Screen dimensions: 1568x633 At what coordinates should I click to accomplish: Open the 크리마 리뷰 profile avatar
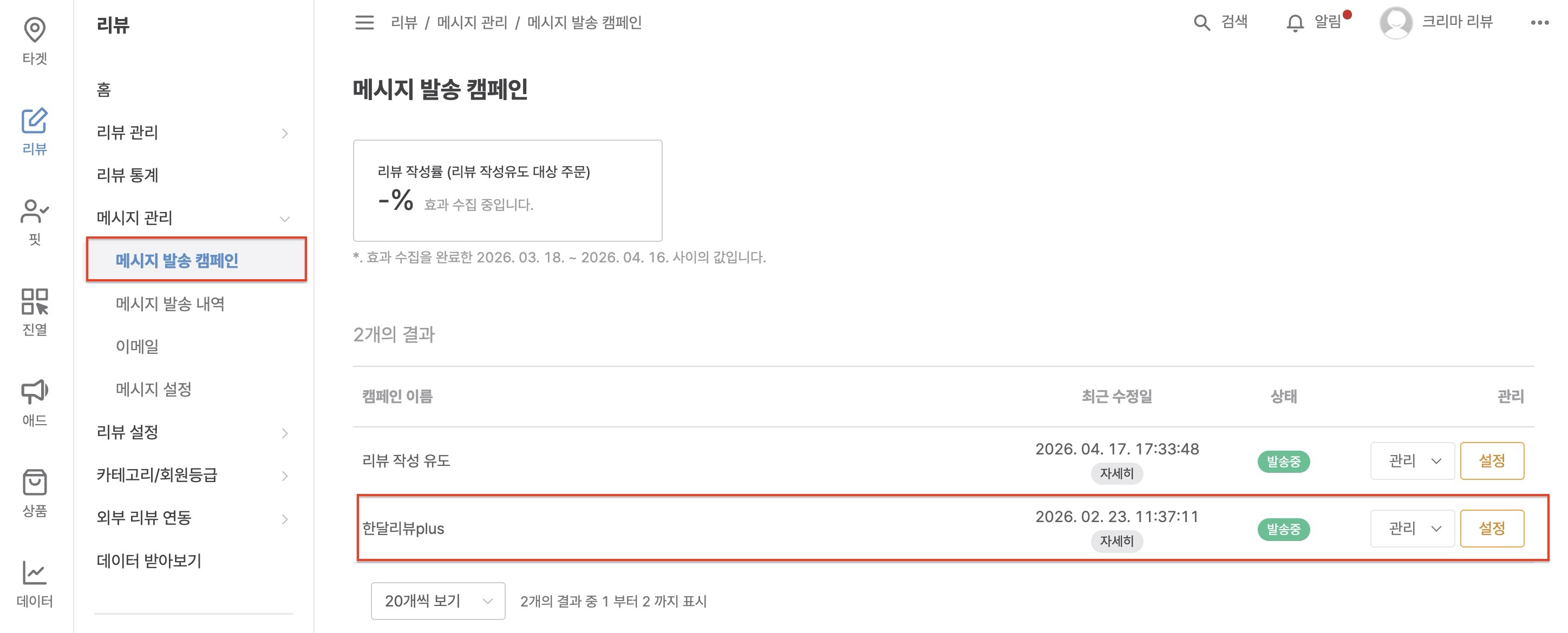(1395, 23)
